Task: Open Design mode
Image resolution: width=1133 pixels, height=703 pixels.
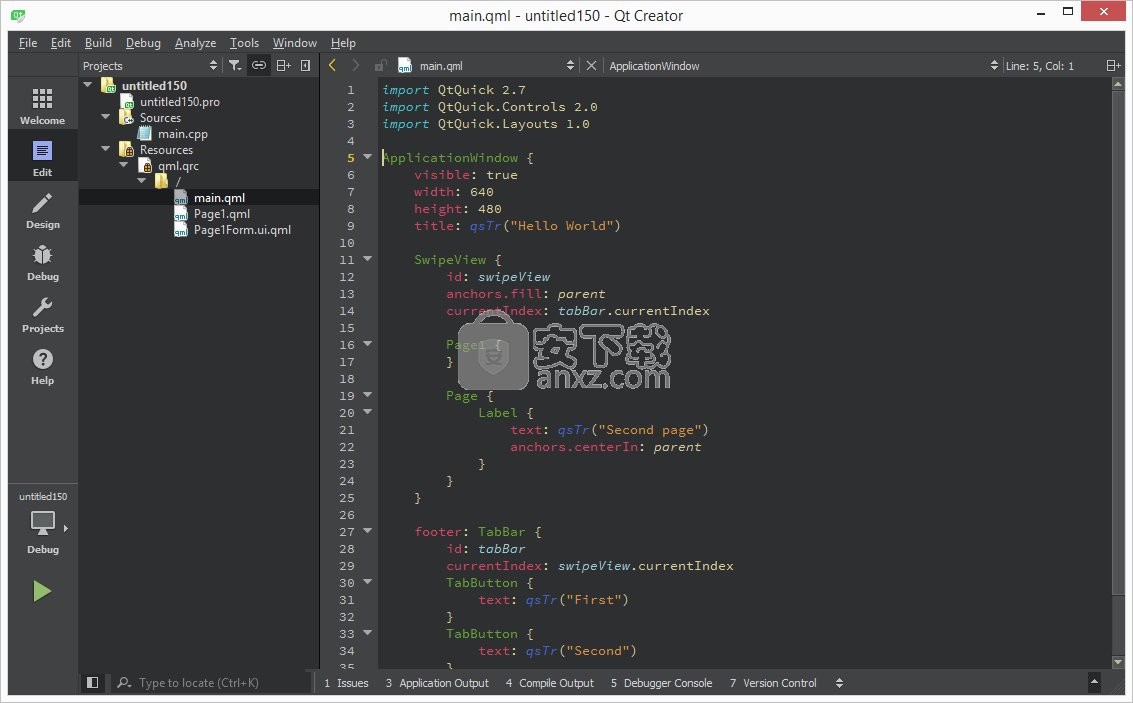Action: [43, 210]
